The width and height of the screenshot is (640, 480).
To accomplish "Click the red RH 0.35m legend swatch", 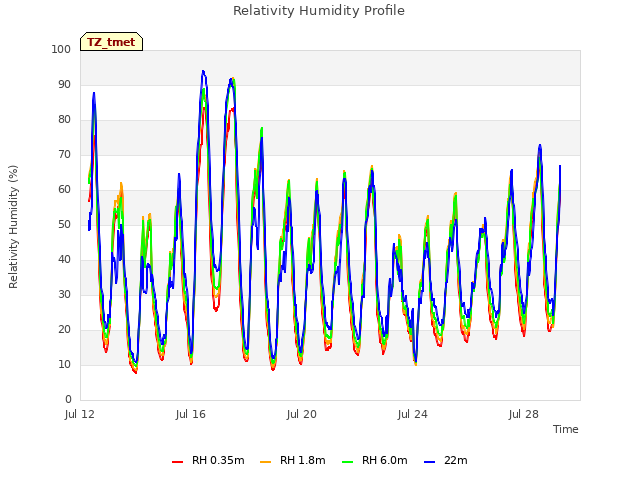I will [178, 462].
